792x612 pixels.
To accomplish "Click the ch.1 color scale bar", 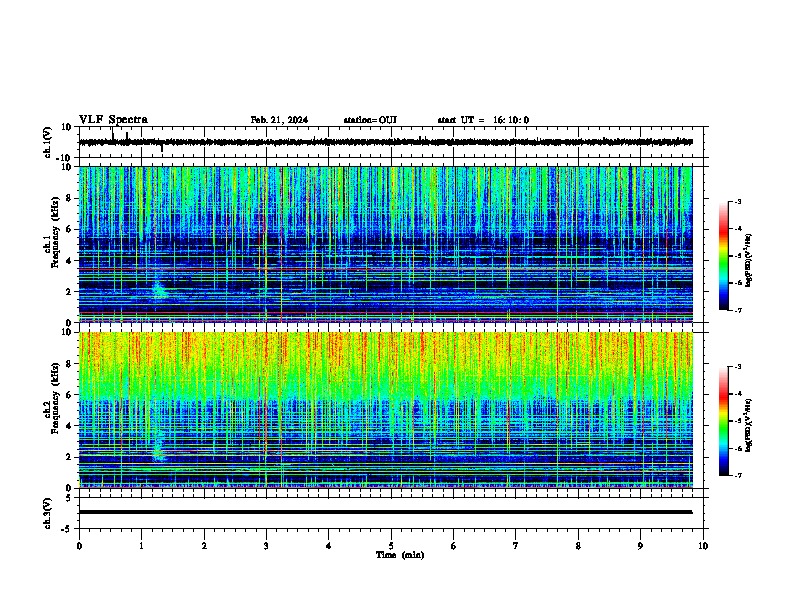I will [x=723, y=256].
